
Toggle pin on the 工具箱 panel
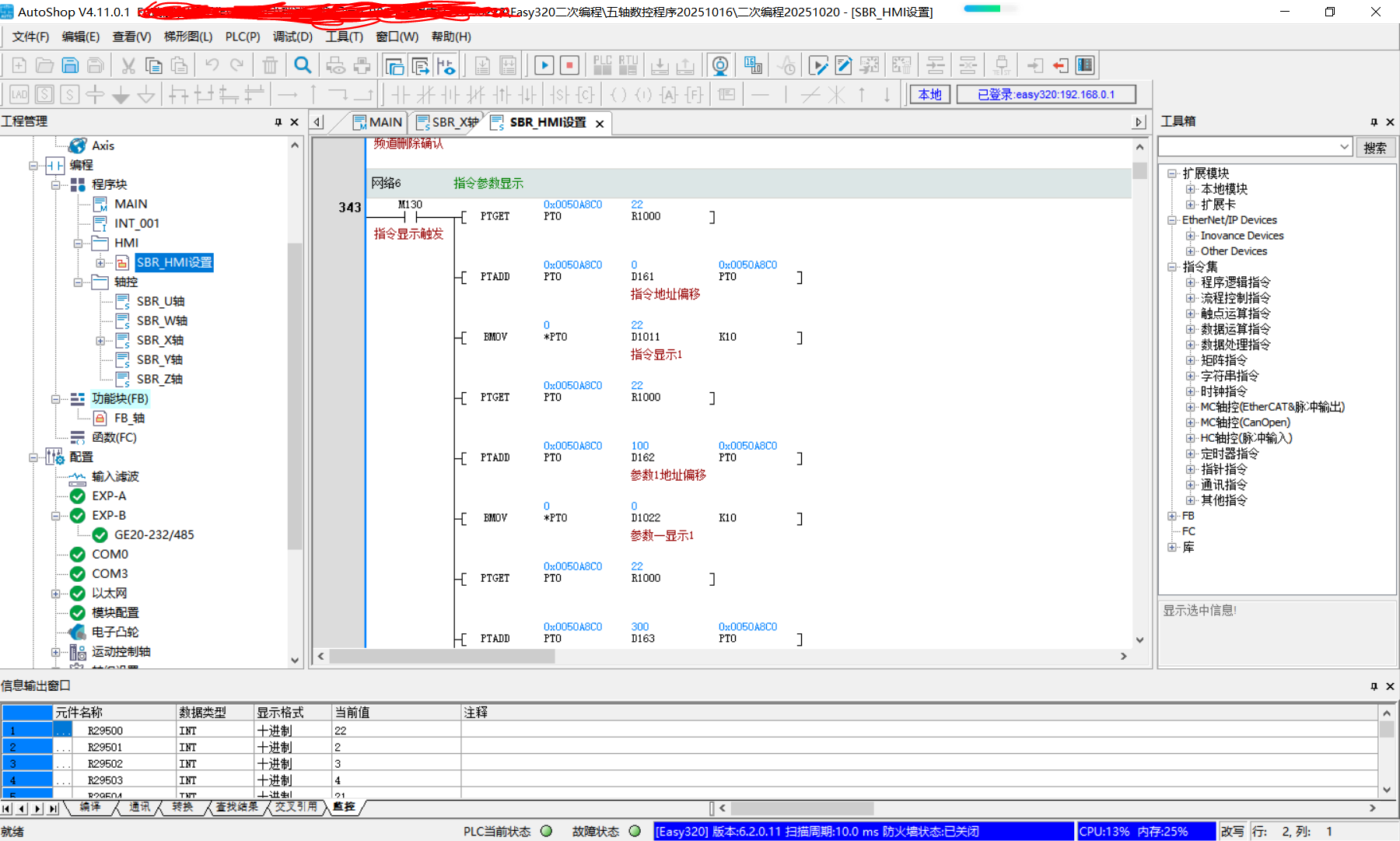1374,122
